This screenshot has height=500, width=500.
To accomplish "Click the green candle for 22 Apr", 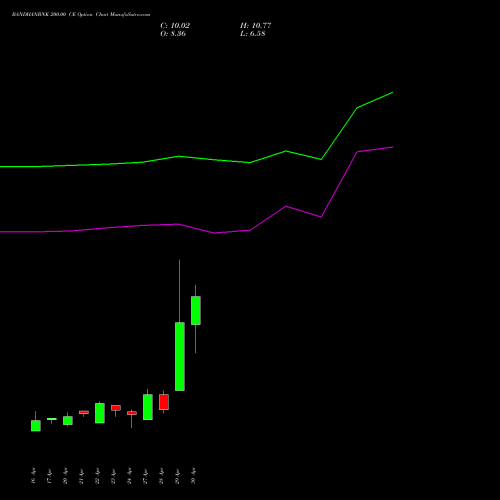I will (x=100, y=413).
